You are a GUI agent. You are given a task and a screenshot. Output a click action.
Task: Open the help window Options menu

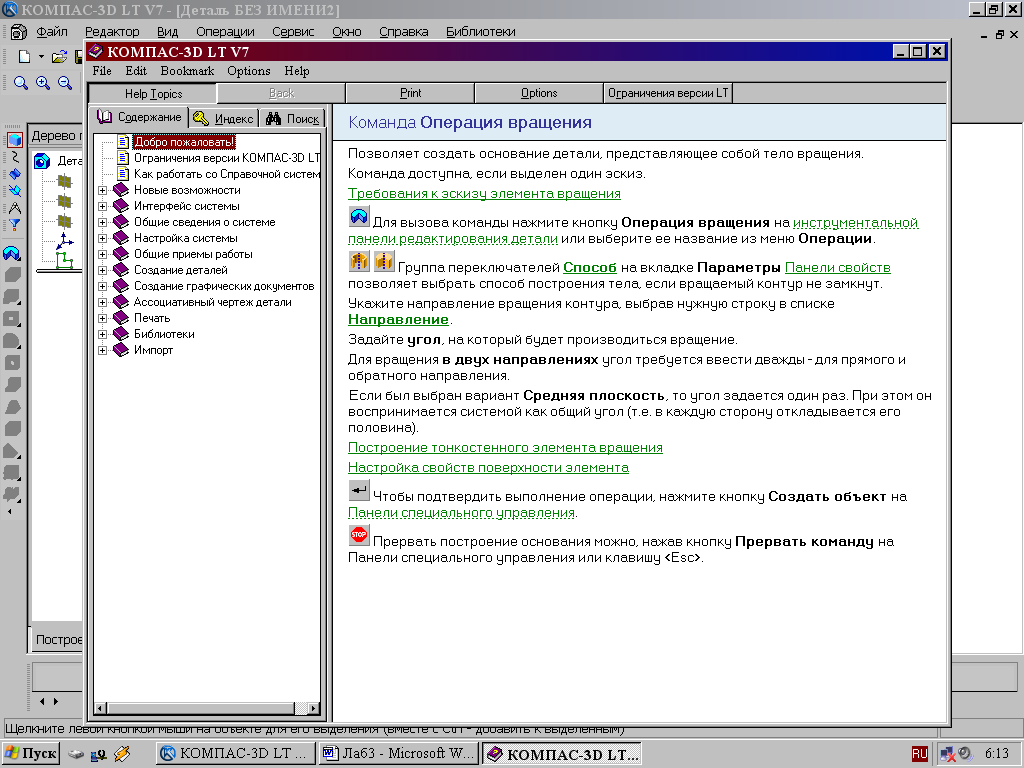click(249, 71)
